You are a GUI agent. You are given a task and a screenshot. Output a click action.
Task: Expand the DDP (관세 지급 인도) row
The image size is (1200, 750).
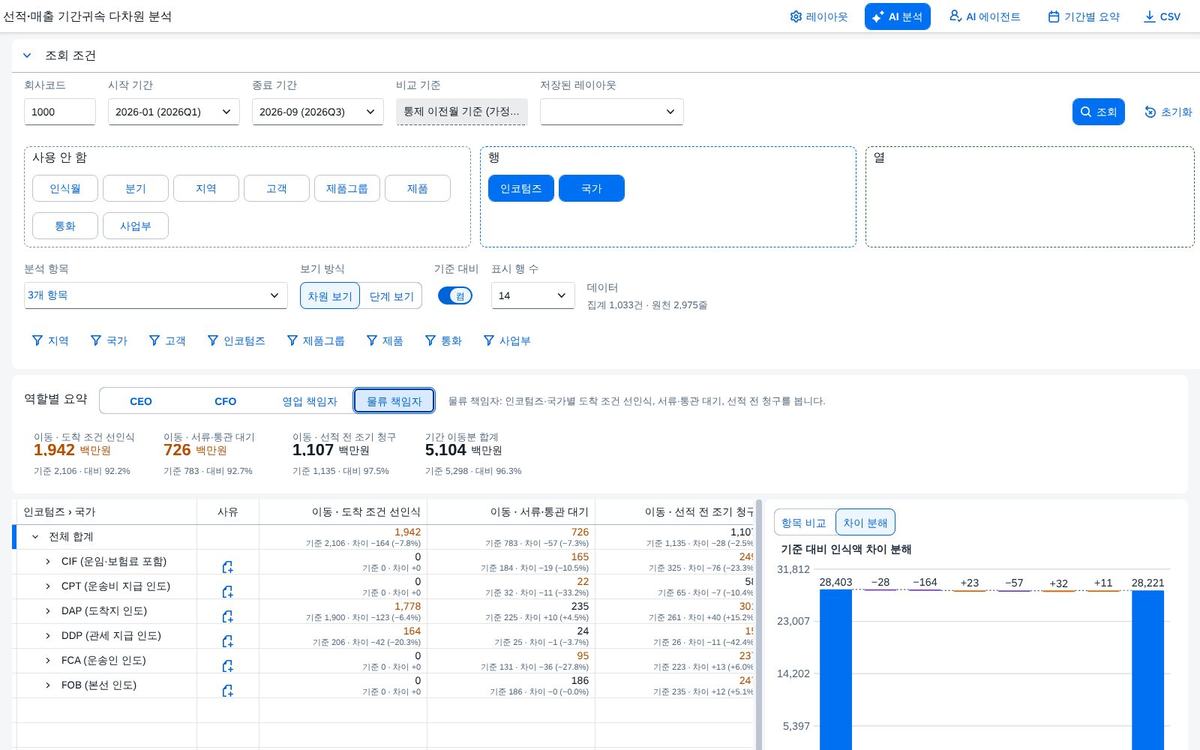pyautogui.click(x=47, y=636)
